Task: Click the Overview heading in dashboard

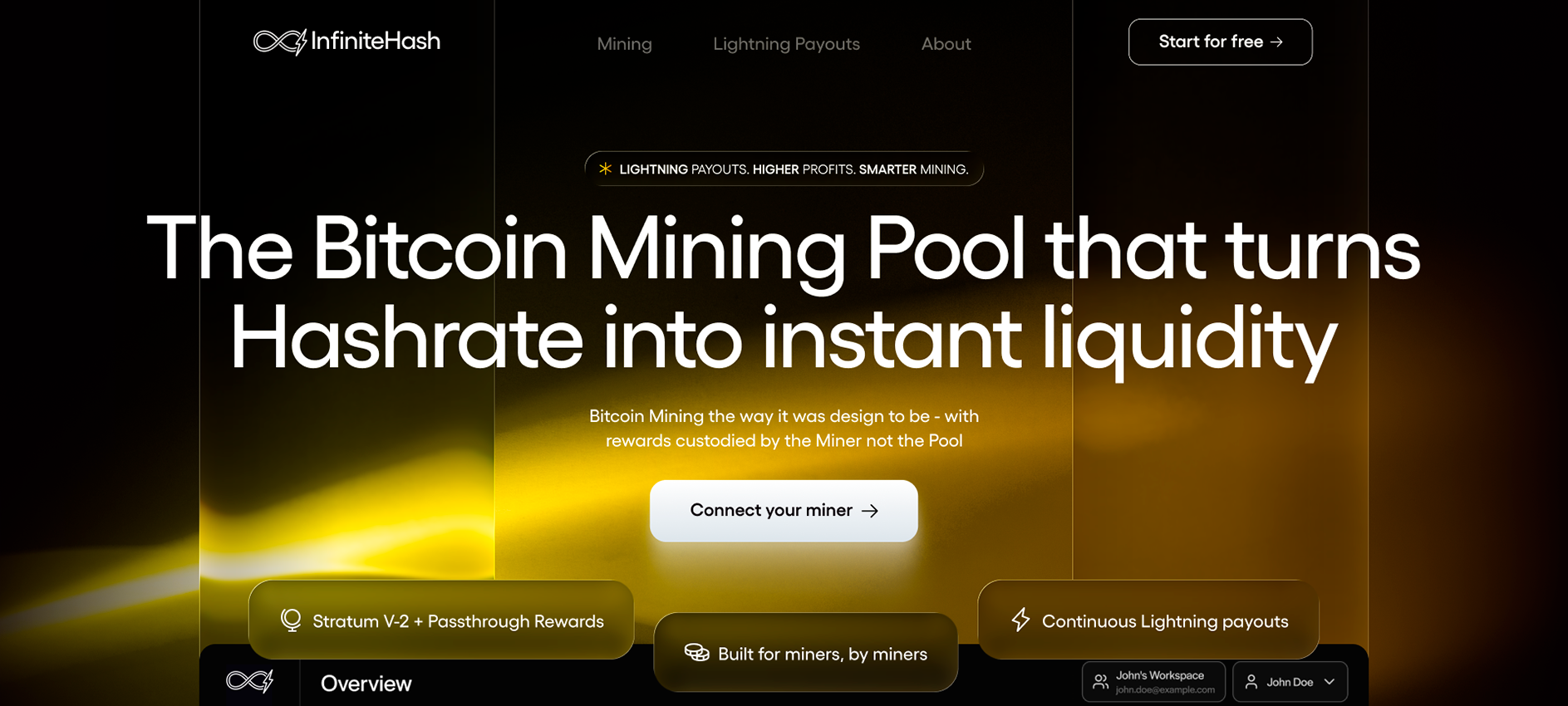Action: point(366,684)
